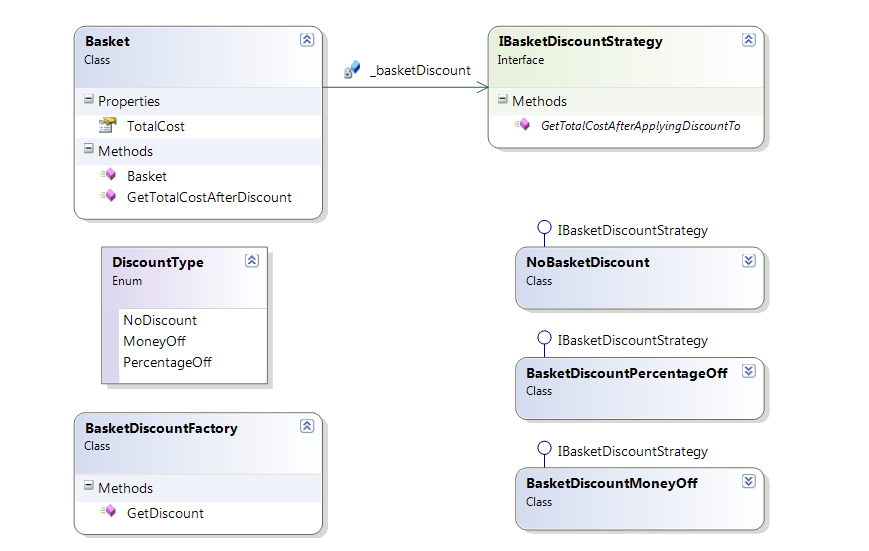The image size is (869, 551).
Task: Collapse the Basket Properties section
Action: [x=89, y=101]
